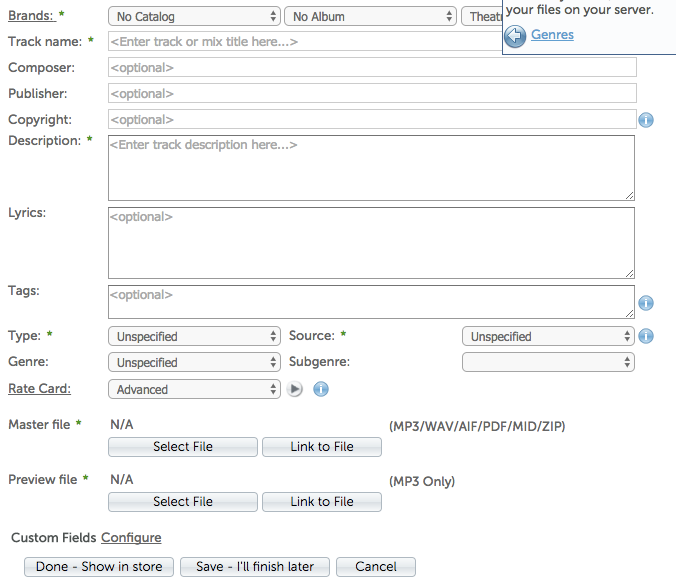This screenshot has width=676, height=587.
Task: Click the info icon beside the Source dropdown
Action: 646,336
